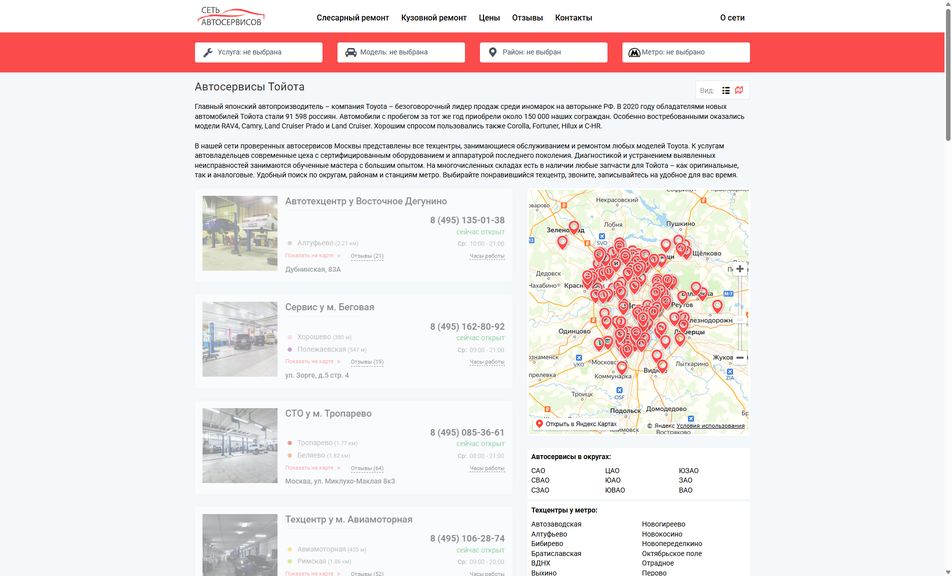
Task: Click Беляево station in Тропарево card
Action: pyautogui.click(x=311, y=456)
